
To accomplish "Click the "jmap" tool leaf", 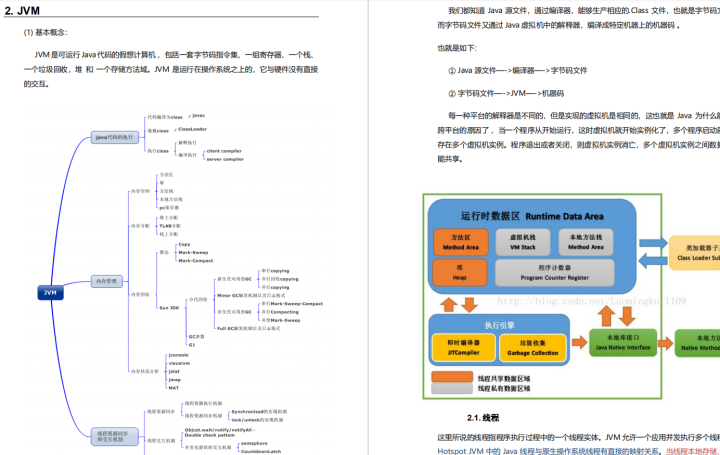I will point(174,380).
